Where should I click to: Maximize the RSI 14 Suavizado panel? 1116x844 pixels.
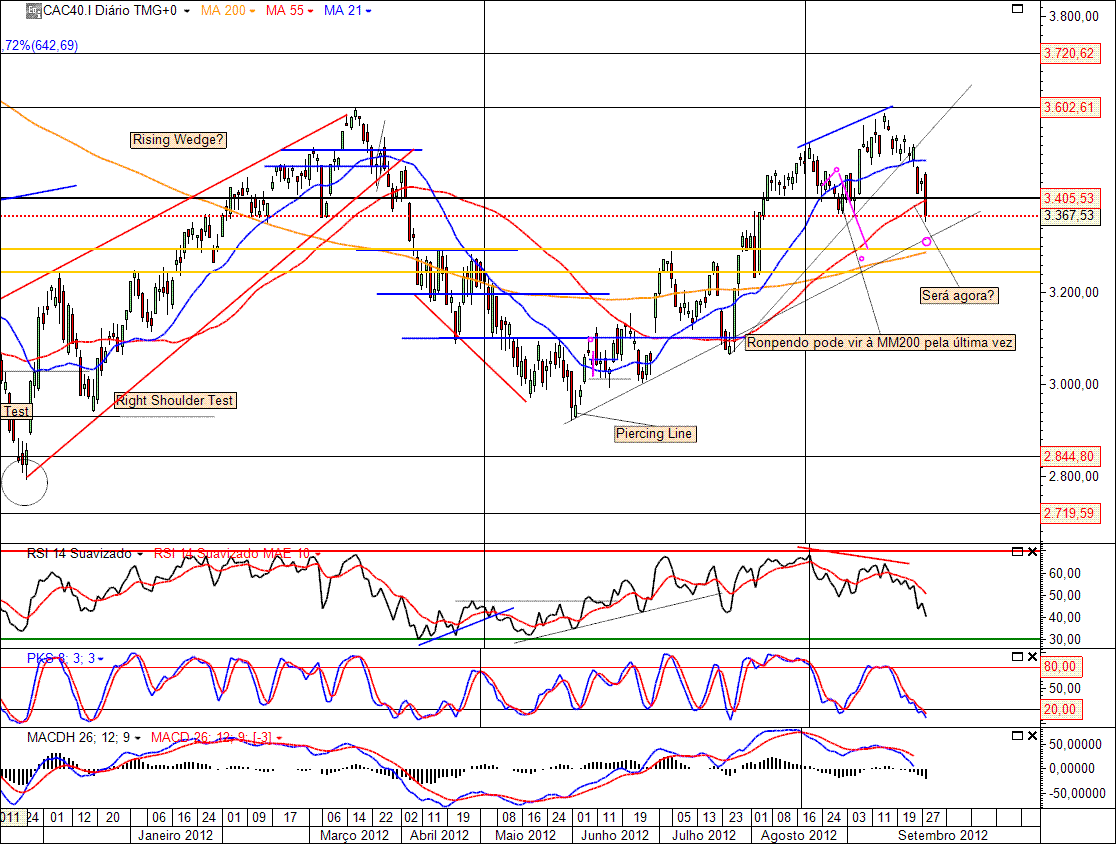(x=1017, y=552)
